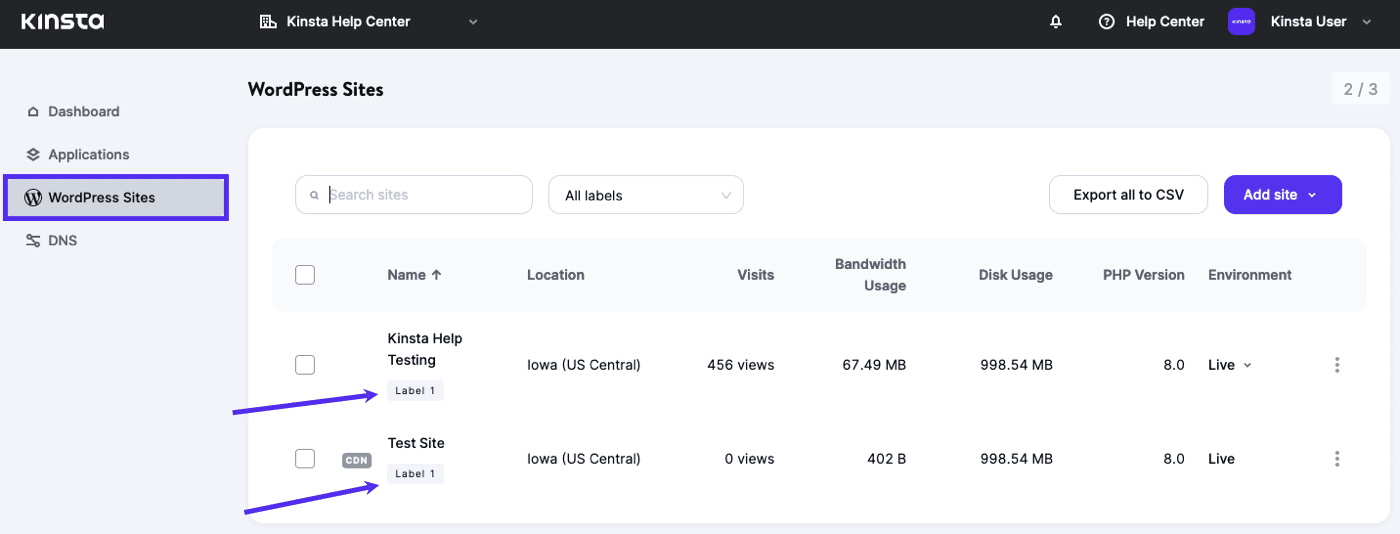Open kebab menu for Kinsta Help Testing
This screenshot has height=534, width=1400.
[1337, 365]
